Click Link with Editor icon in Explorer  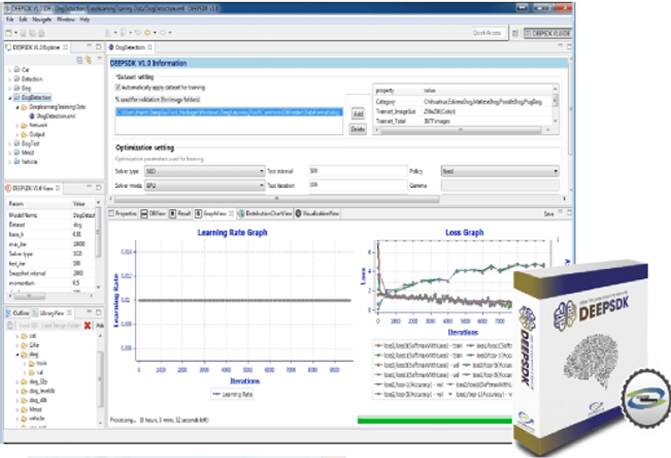coord(89,60)
